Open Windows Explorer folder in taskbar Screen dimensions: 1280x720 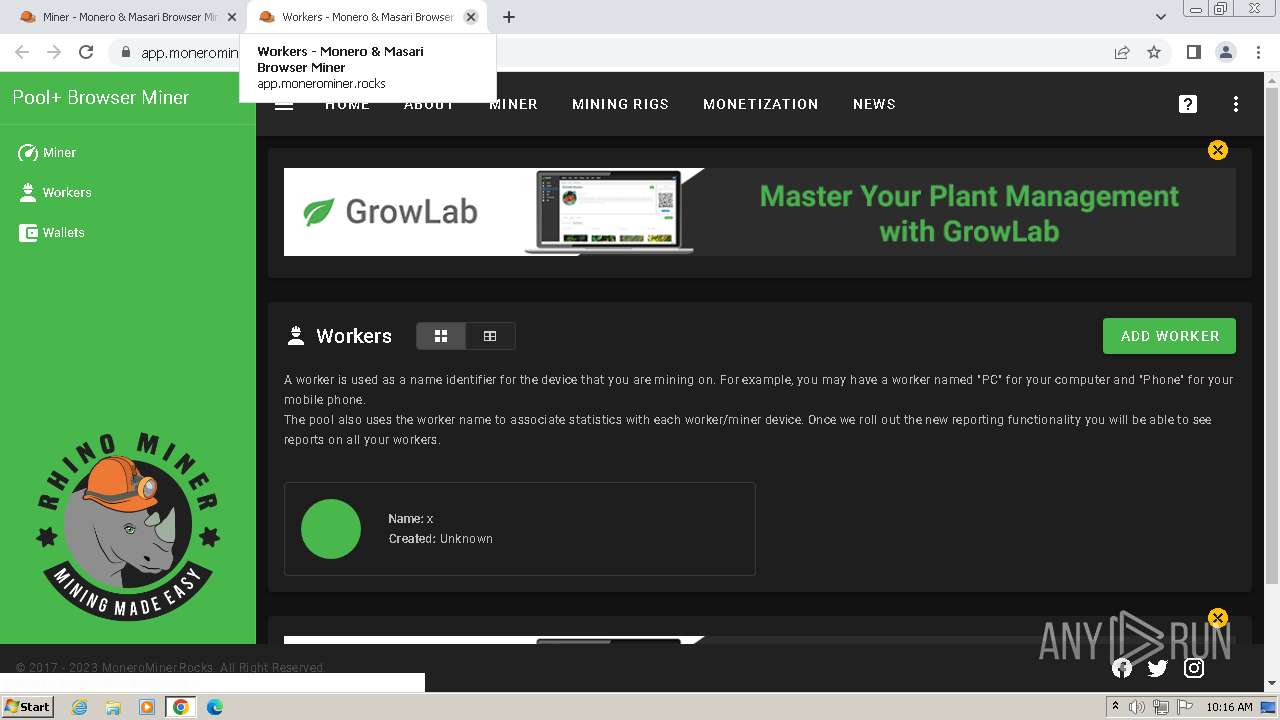coord(113,706)
